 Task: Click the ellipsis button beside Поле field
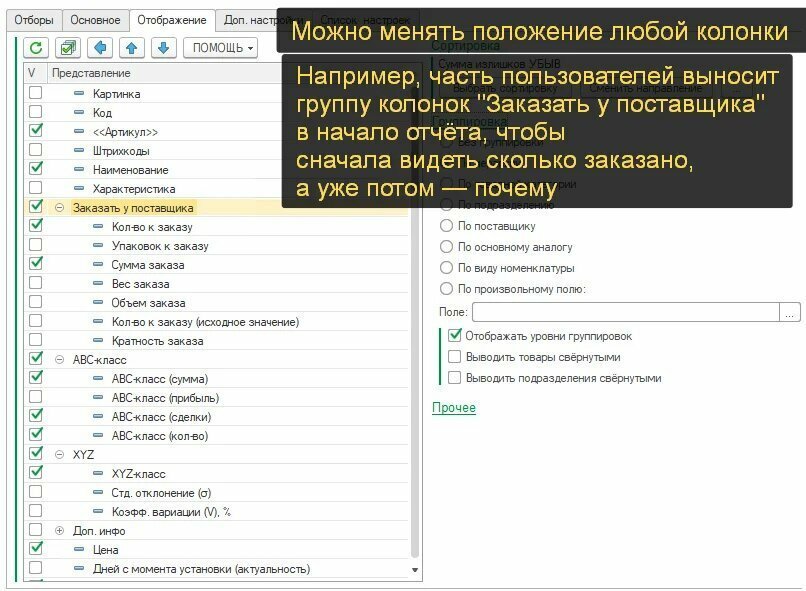790,312
